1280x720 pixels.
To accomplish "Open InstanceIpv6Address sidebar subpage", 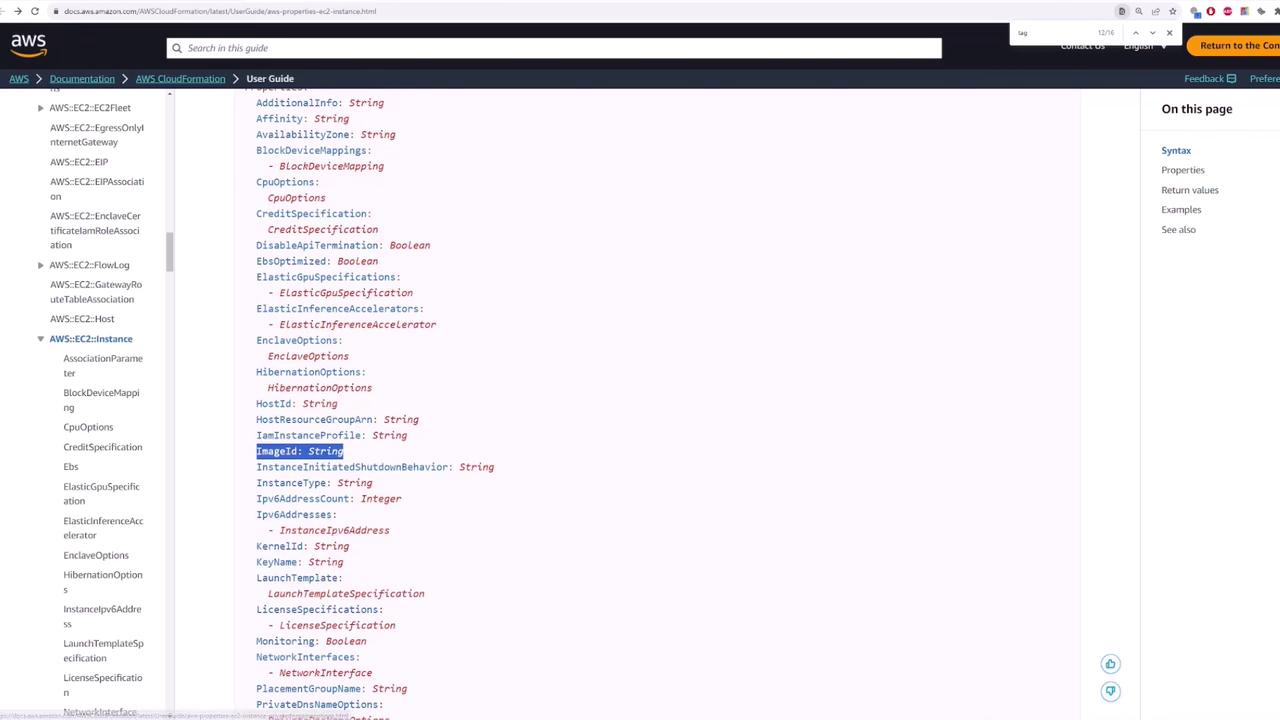I will (x=102, y=616).
